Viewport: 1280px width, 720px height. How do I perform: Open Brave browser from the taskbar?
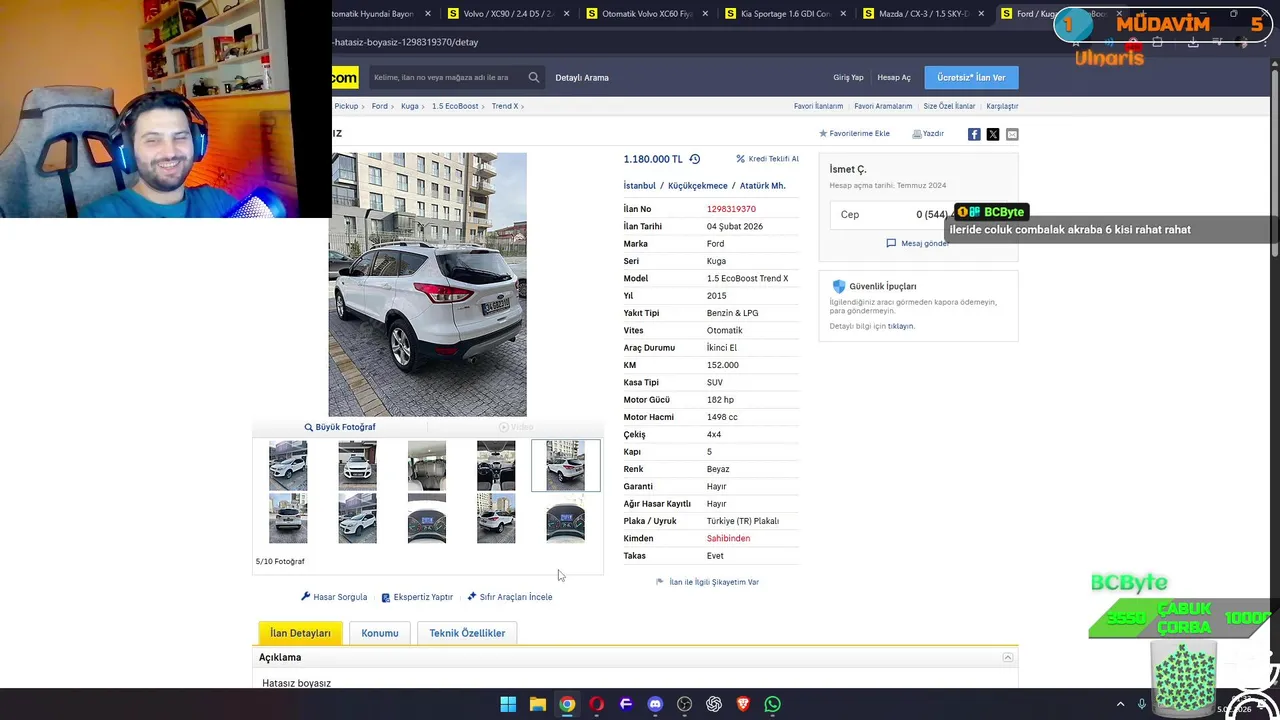pos(743,704)
